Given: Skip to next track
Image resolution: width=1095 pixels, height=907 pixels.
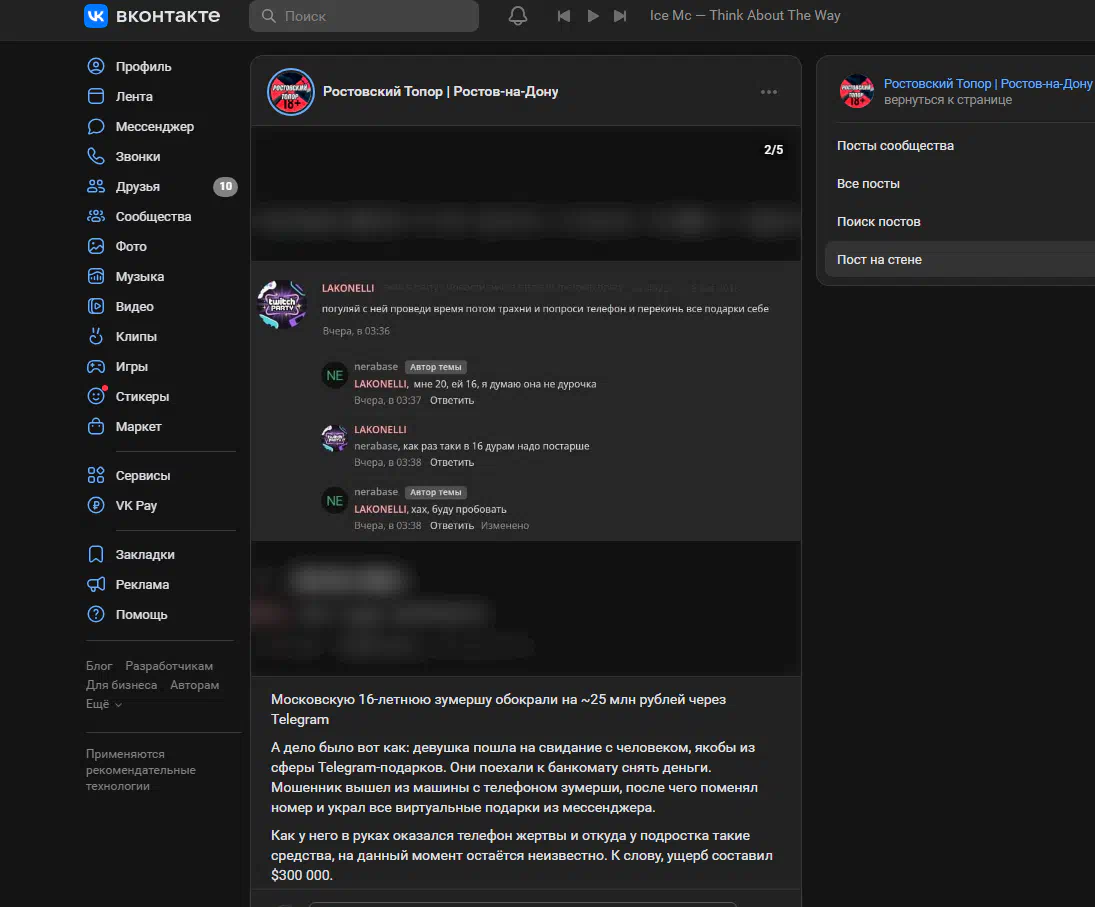Looking at the screenshot, I should tap(620, 15).
